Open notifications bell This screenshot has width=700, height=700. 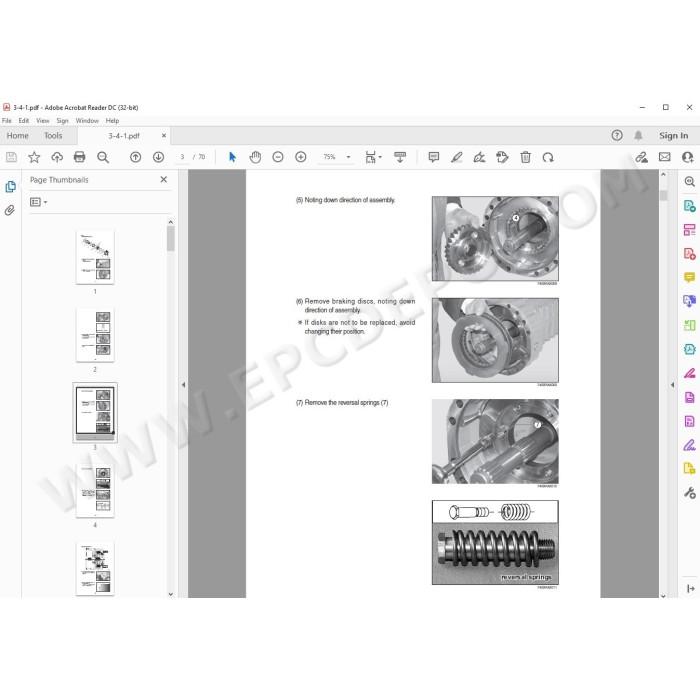[638, 135]
